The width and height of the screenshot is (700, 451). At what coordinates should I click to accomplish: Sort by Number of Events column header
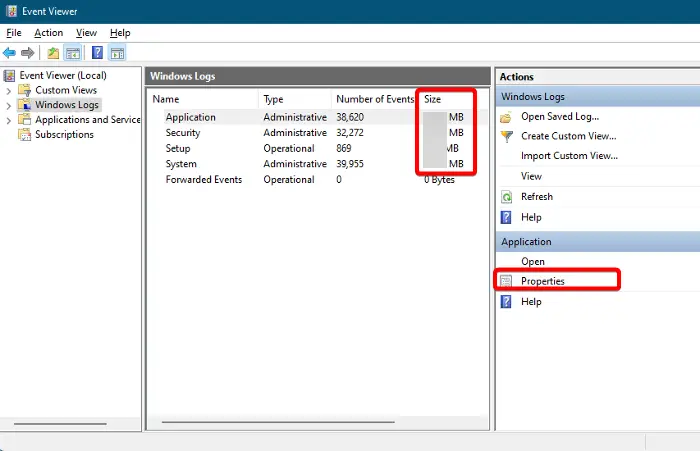point(375,99)
